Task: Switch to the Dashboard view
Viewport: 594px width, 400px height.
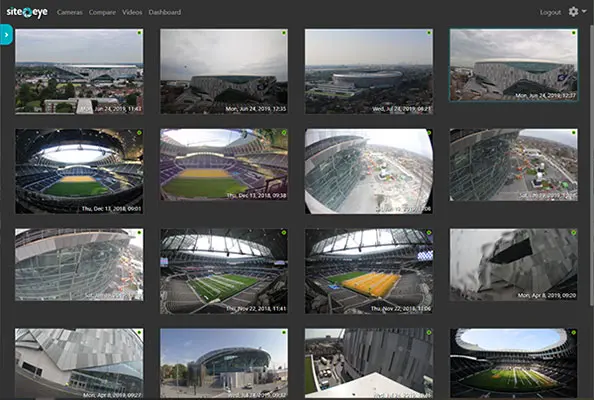Action: coord(164,12)
